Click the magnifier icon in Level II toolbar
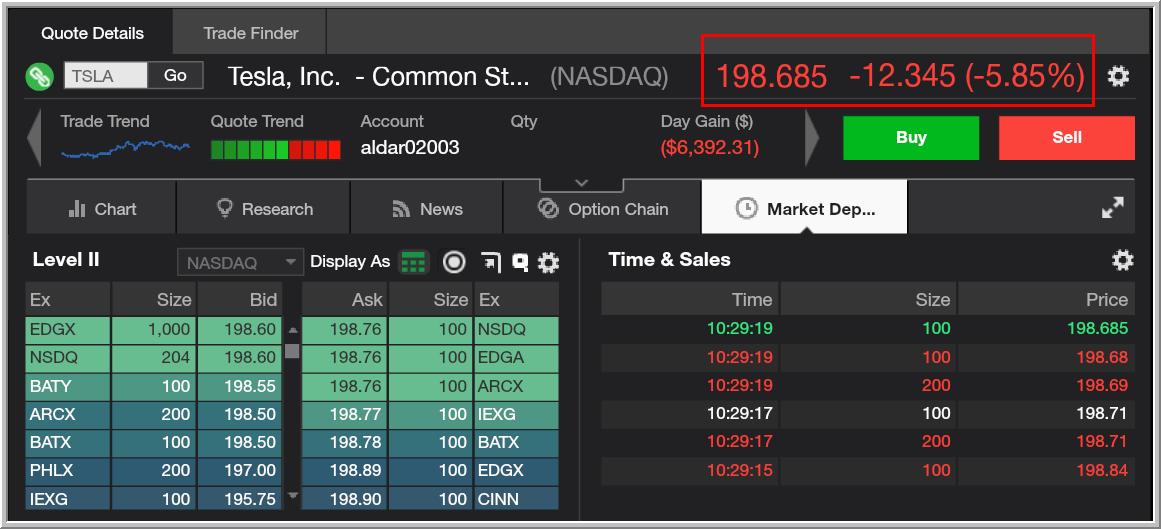Viewport: 1161px width, 529px height. point(521,262)
